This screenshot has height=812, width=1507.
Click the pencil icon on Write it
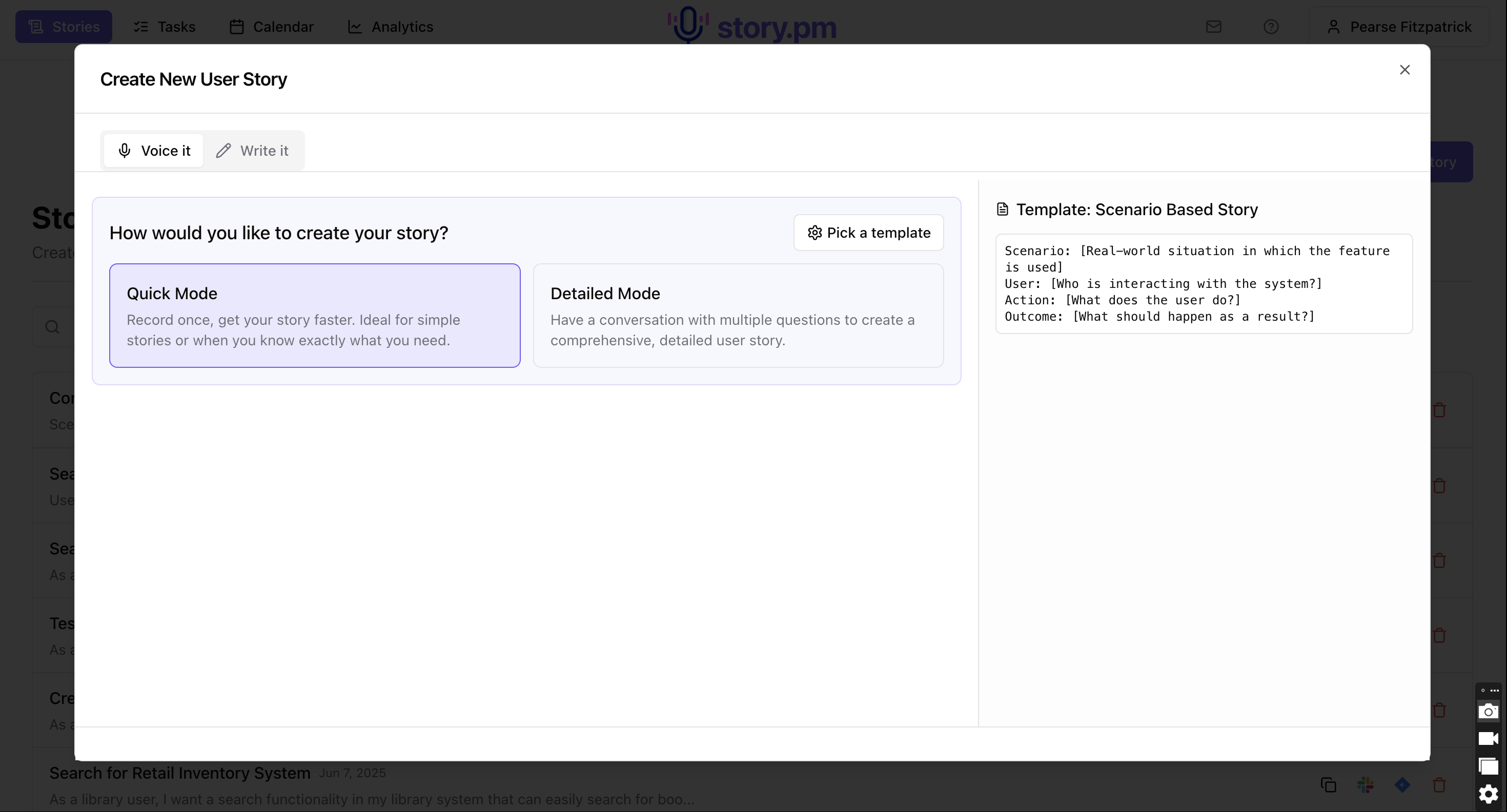pyautogui.click(x=223, y=151)
